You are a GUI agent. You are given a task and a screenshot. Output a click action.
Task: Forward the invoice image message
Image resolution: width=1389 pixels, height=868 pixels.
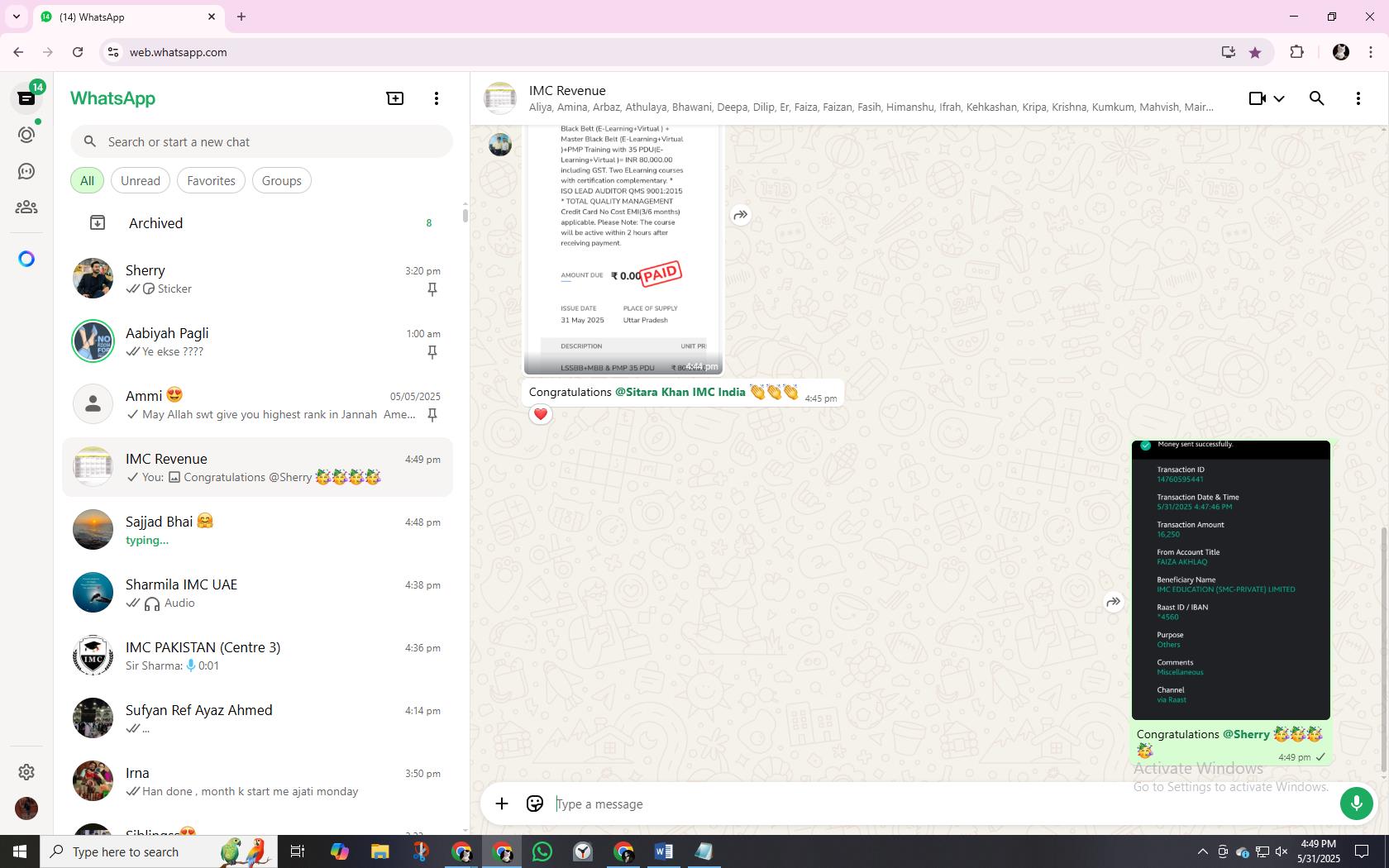(x=741, y=215)
